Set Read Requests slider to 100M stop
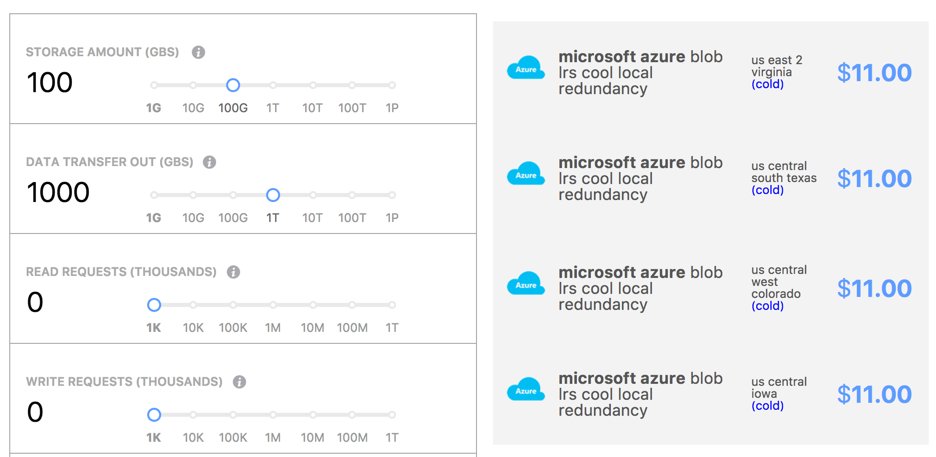This screenshot has width=936, height=457. coord(352,305)
